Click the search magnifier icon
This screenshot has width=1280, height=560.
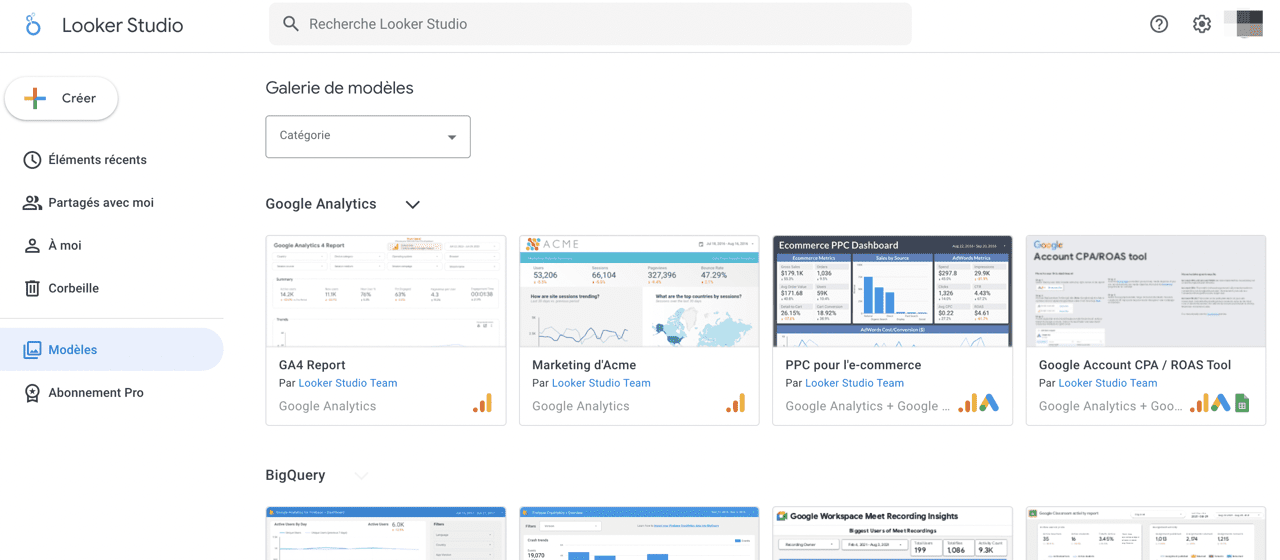tap(291, 24)
